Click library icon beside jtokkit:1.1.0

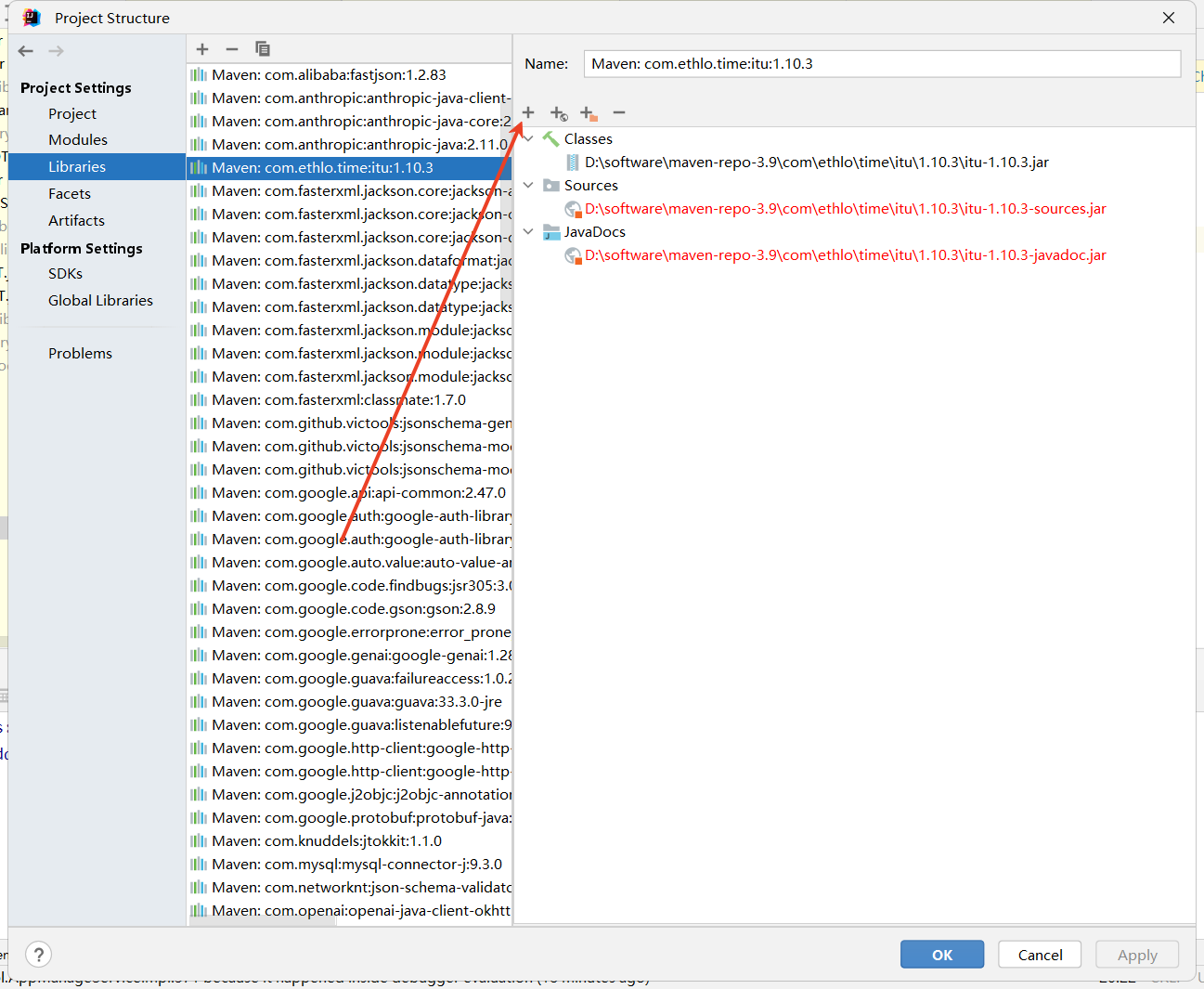click(x=199, y=840)
